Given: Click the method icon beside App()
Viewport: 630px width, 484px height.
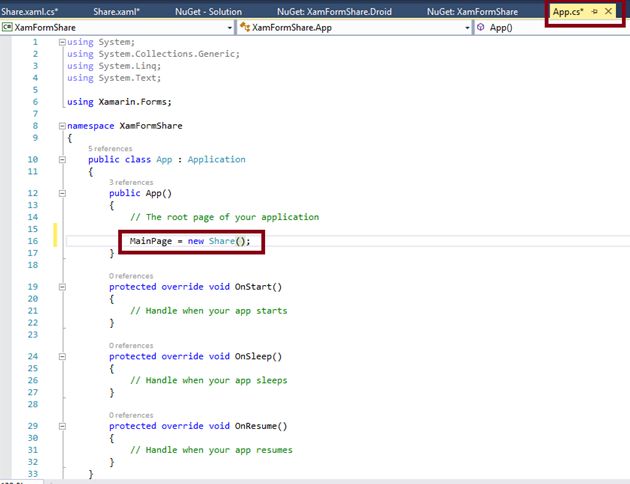Looking at the screenshot, I should click(x=481, y=27).
